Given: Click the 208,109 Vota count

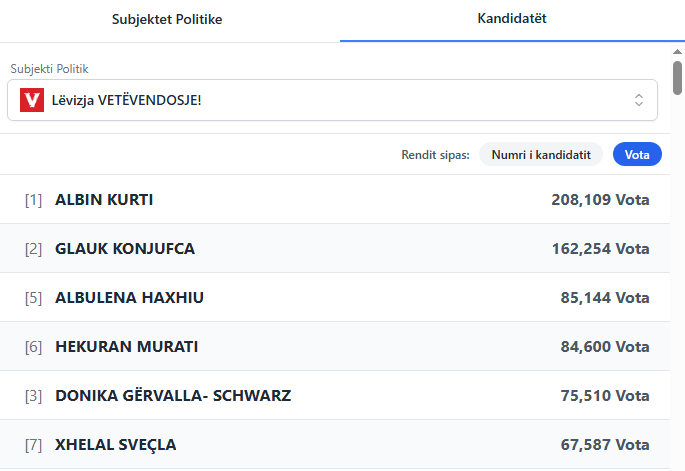Looking at the screenshot, I should click(x=600, y=200).
